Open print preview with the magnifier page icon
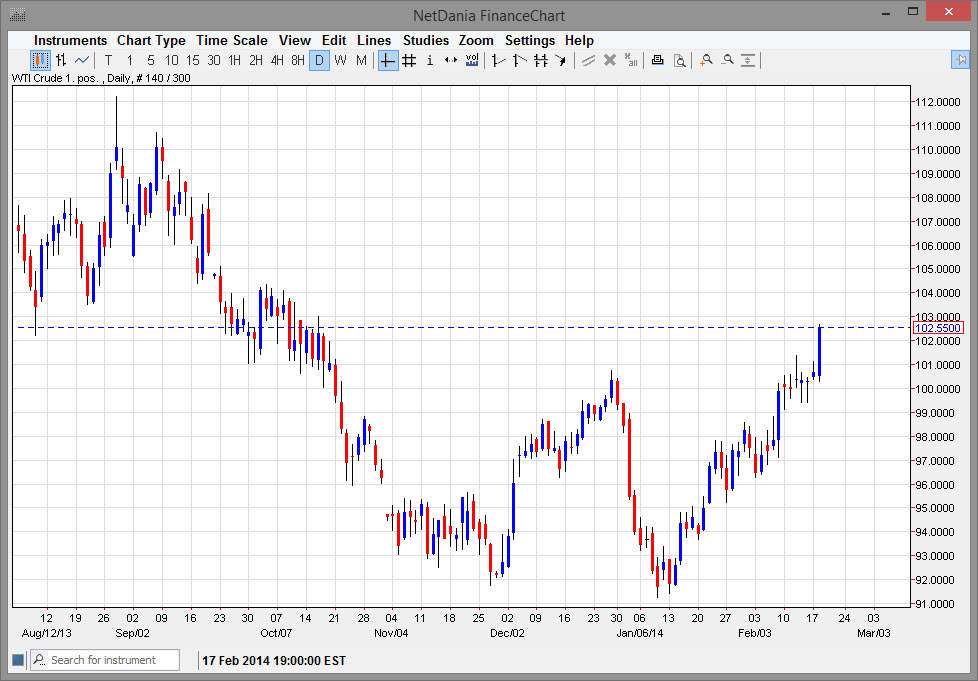 679,61
